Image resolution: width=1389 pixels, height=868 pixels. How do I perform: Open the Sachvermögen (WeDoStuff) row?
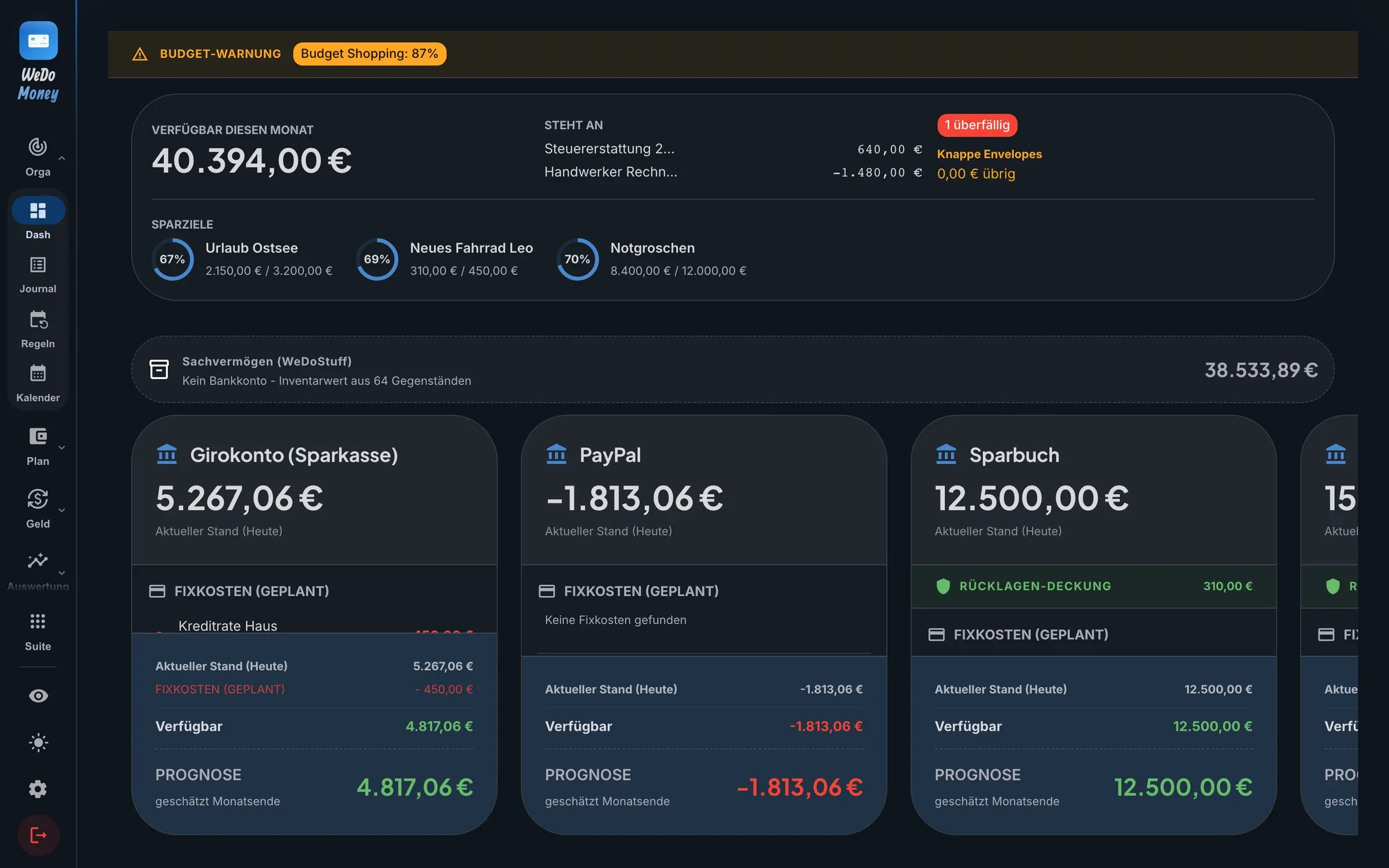(x=733, y=369)
